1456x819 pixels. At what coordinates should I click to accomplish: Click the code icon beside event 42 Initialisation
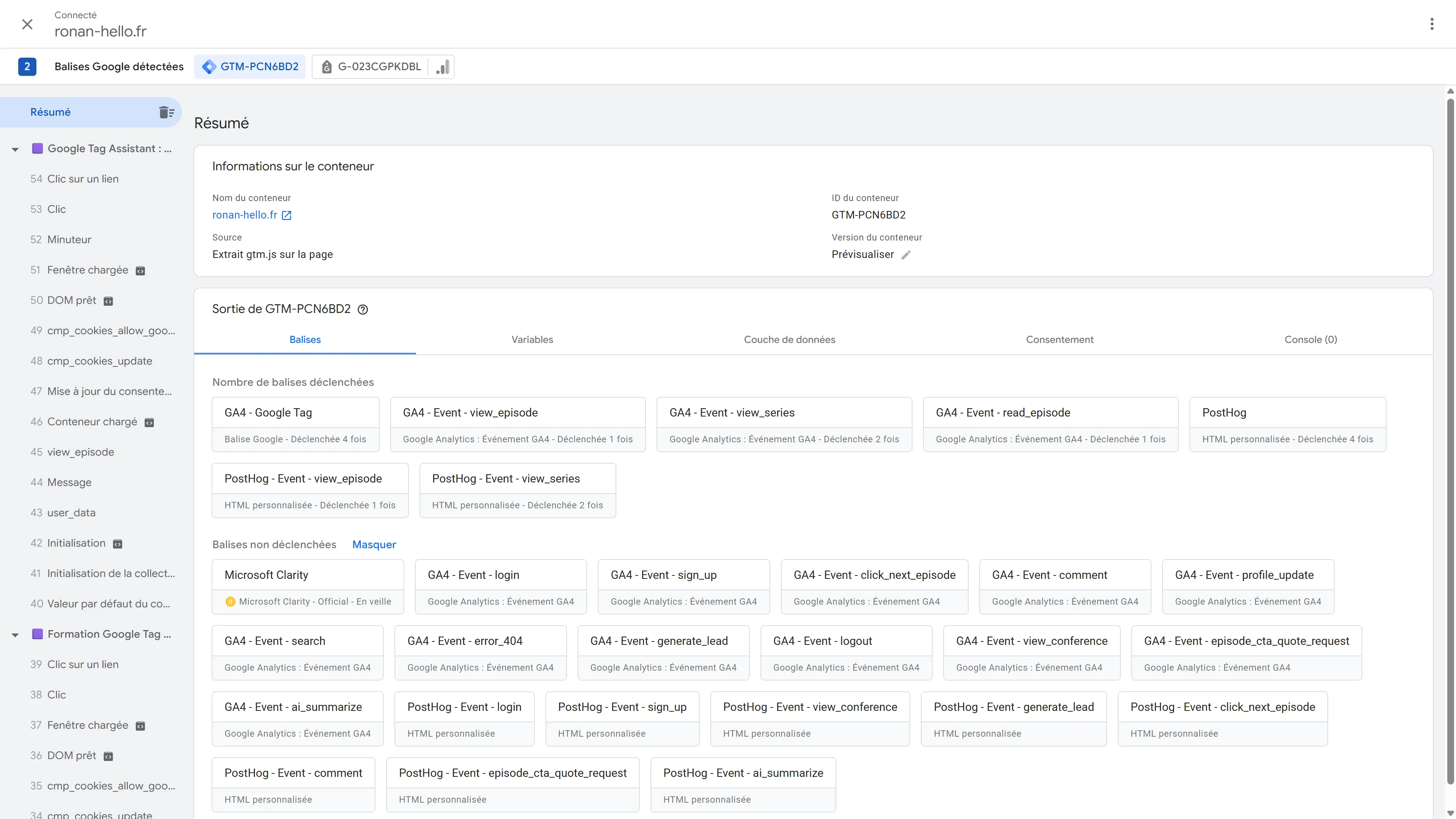click(118, 544)
